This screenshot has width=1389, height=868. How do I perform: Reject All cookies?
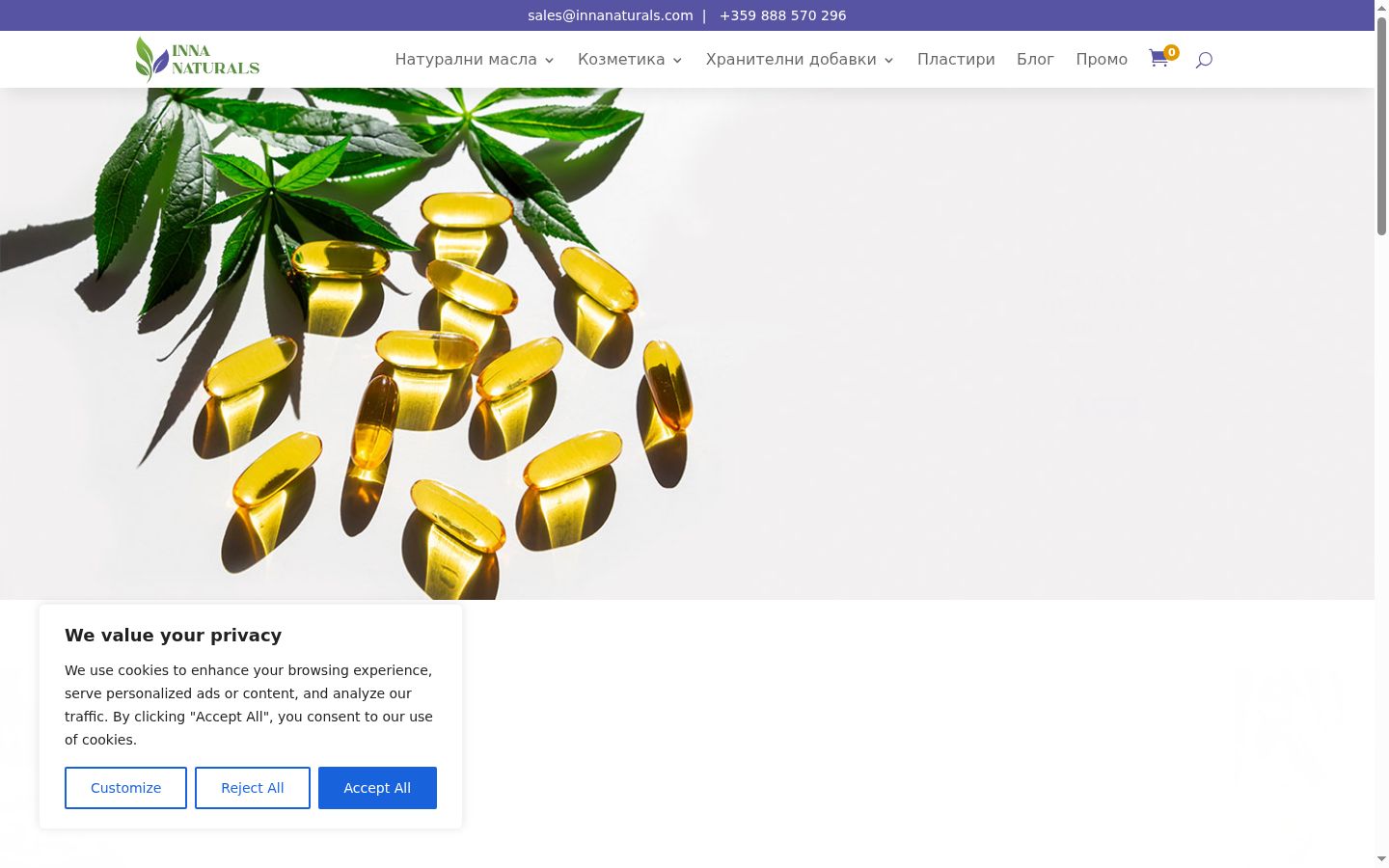(253, 788)
